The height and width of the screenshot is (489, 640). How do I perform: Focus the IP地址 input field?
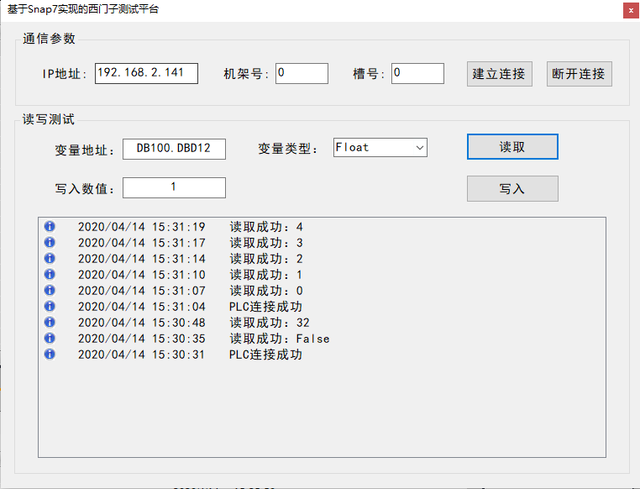point(147,73)
